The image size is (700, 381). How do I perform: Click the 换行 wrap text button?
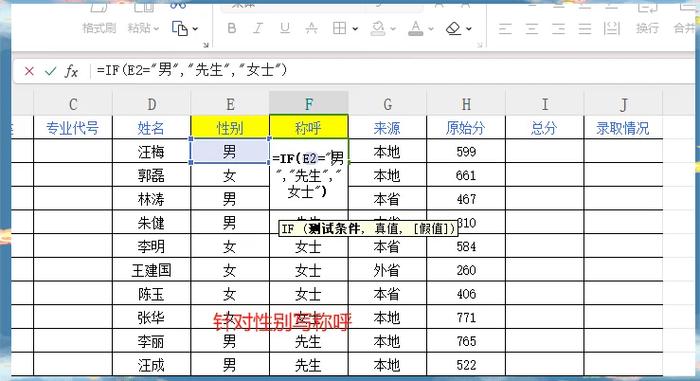pos(647,28)
